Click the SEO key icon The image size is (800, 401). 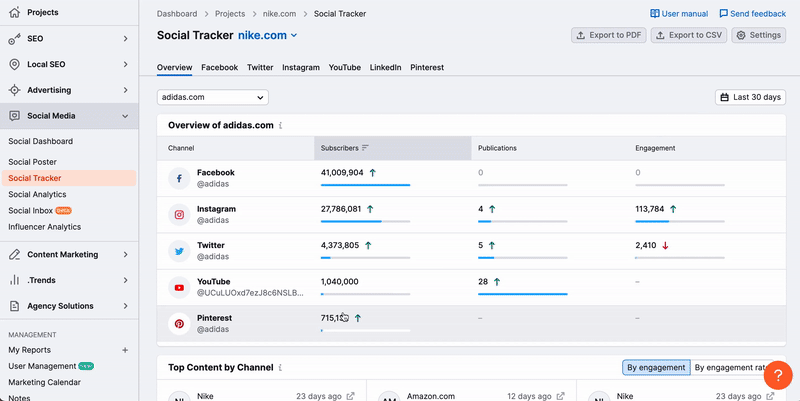[x=15, y=39]
